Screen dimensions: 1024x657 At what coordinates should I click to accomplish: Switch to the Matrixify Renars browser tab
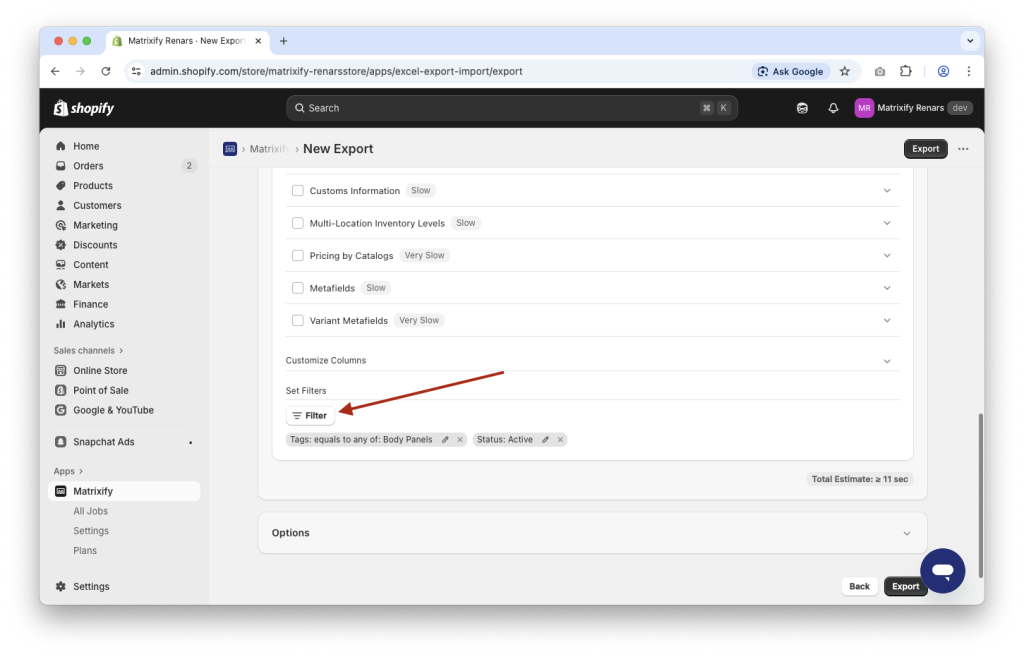pos(180,41)
